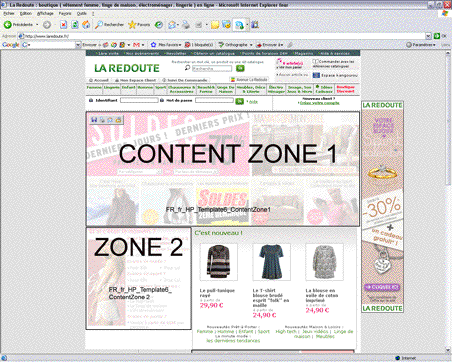The width and height of the screenshot is (454, 363).
Task: Click the Mail envelope toolbar icon
Action: [x=172, y=25]
